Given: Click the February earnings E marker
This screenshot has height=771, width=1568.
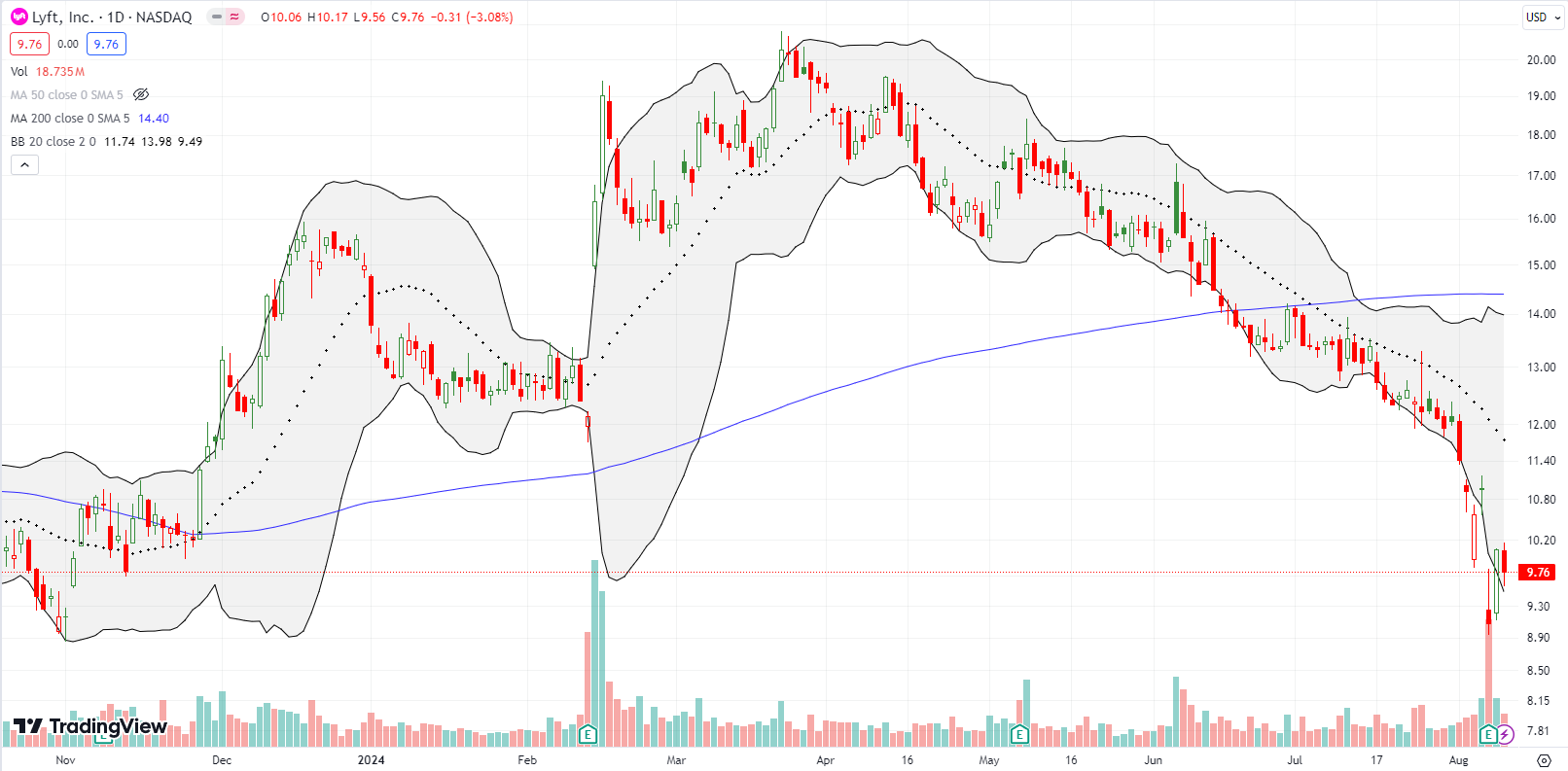Looking at the screenshot, I should coord(588,734).
